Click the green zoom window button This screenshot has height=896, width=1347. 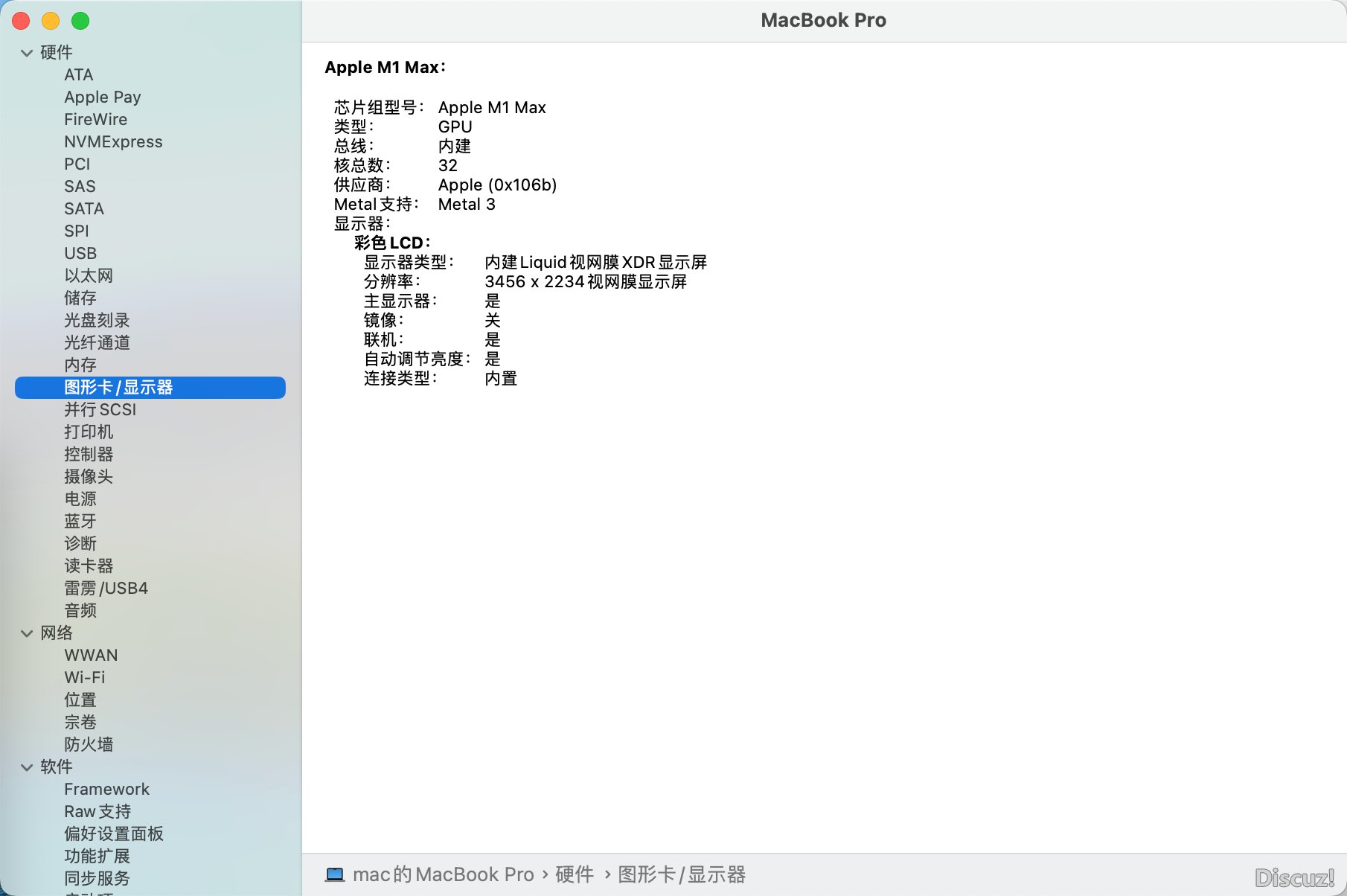[x=80, y=21]
